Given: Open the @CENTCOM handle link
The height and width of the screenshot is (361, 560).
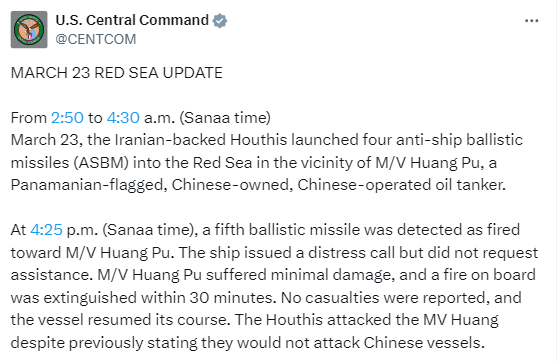Looking at the screenshot, I should click(96, 39).
